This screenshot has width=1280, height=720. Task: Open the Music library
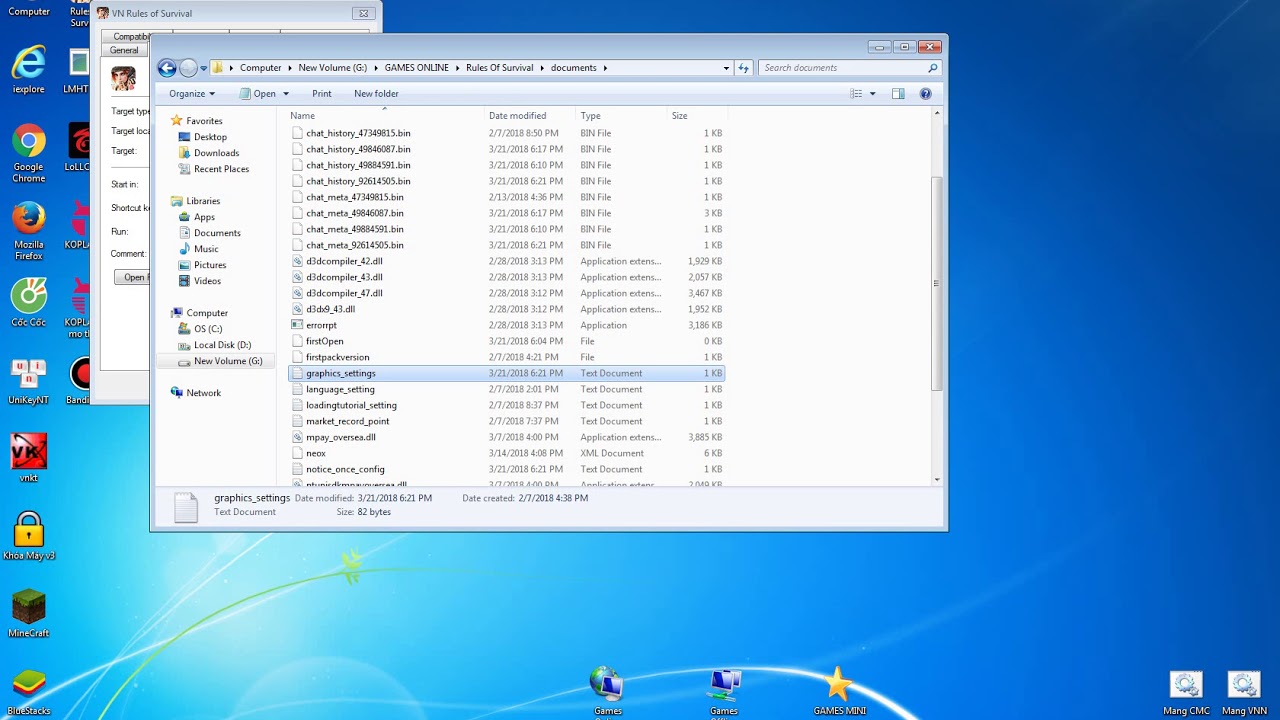click(206, 249)
